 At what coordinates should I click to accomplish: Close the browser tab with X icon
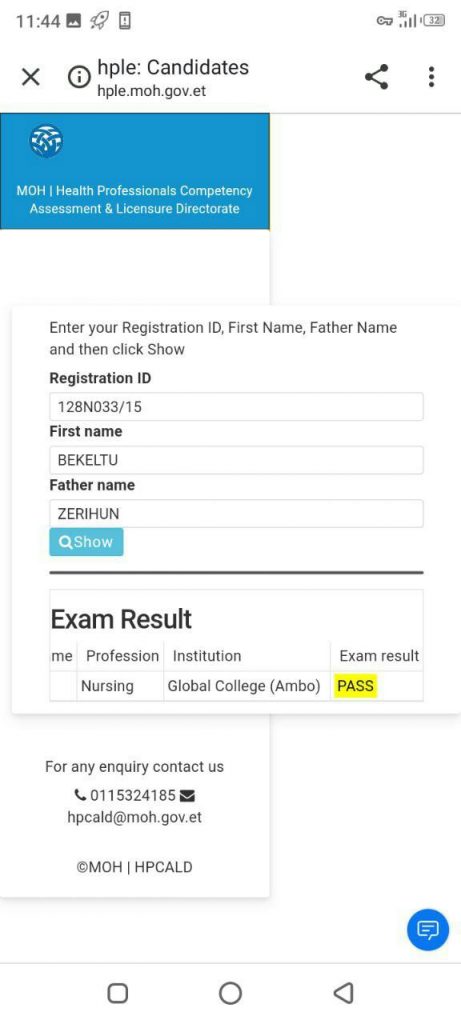(x=30, y=78)
